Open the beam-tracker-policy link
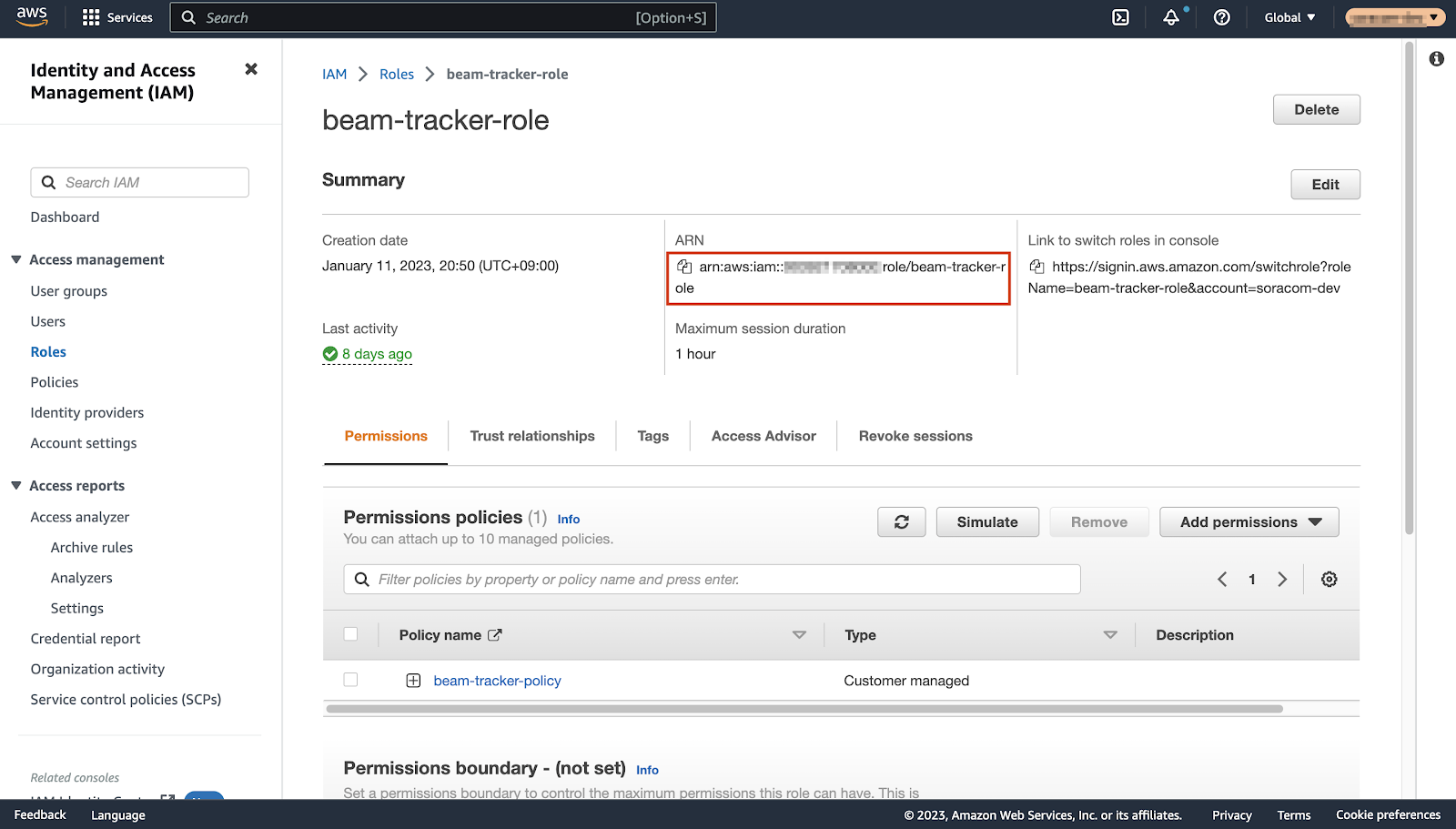The width and height of the screenshot is (1456, 829). point(497,681)
